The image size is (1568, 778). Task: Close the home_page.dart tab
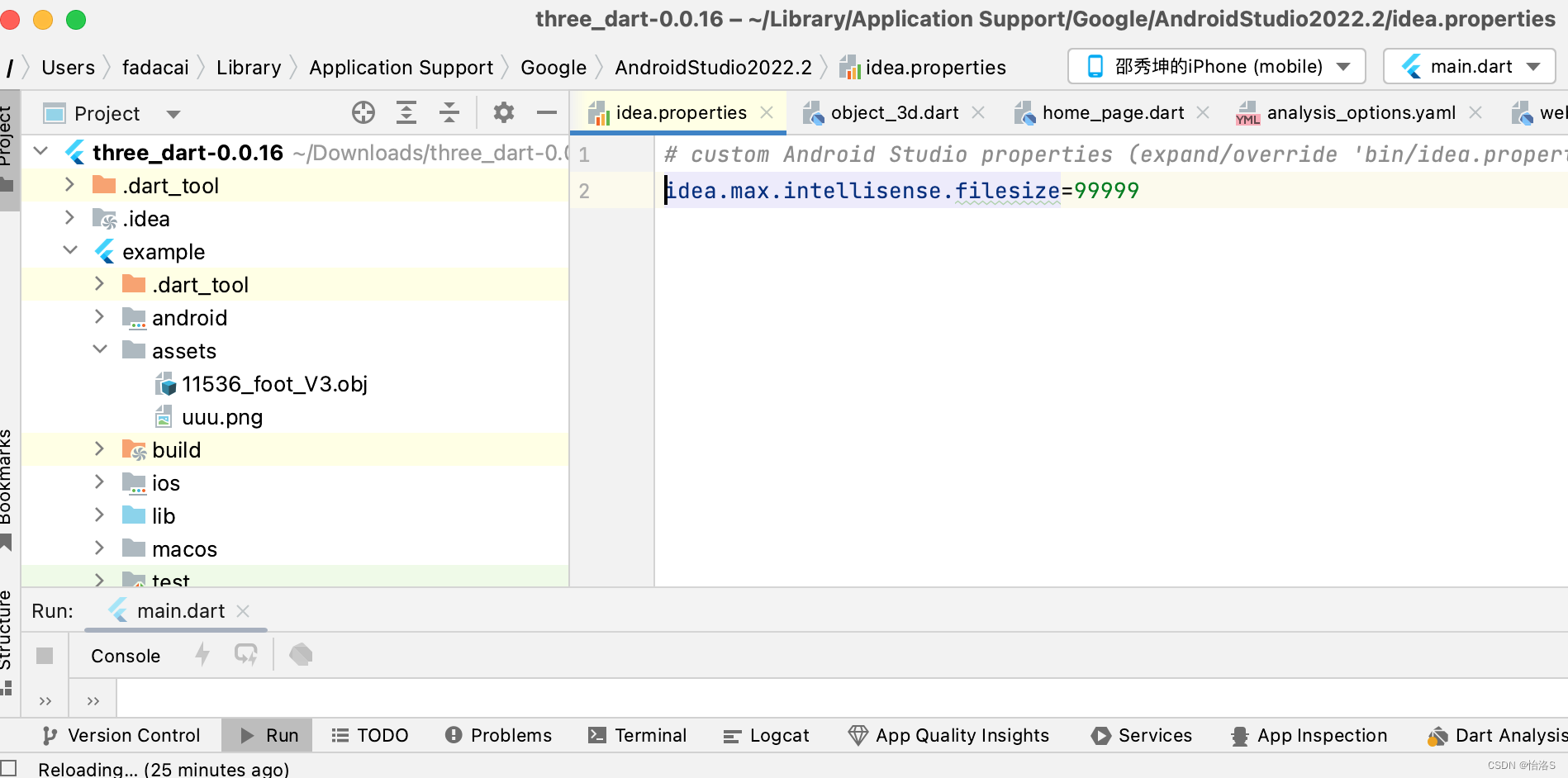click(x=1203, y=112)
